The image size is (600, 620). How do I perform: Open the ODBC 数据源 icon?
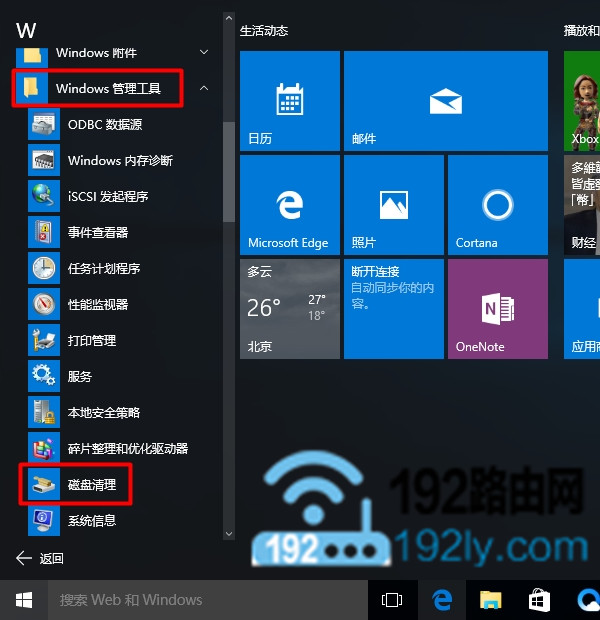(44, 124)
